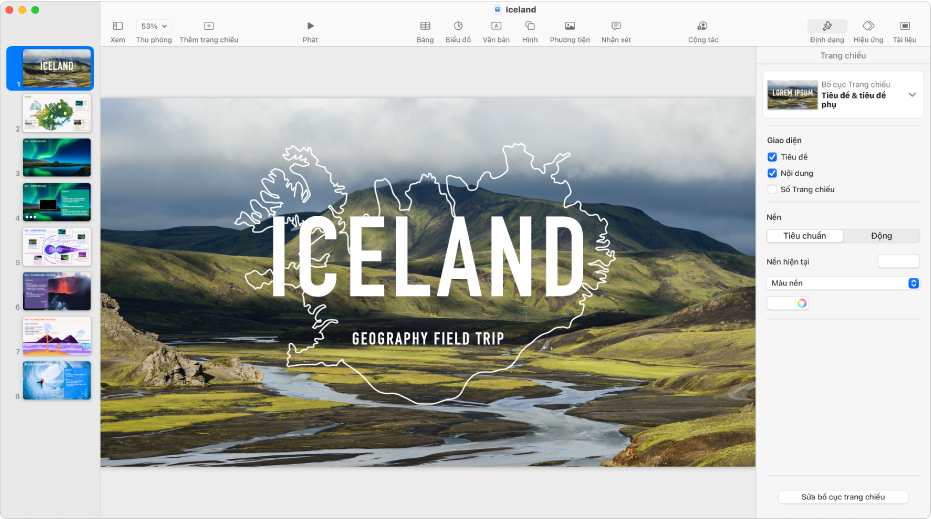Open the Cộng tác collaborate icon
The image size is (931, 519).
tap(702, 26)
